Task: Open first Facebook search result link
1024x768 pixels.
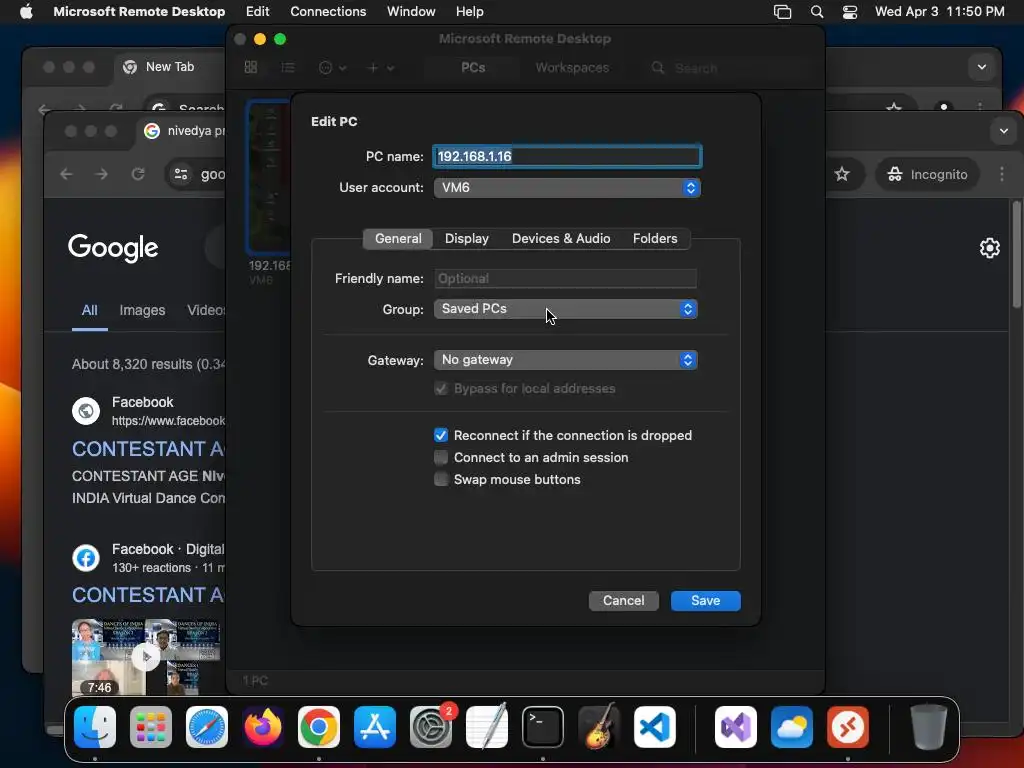Action: click(148, 449)
